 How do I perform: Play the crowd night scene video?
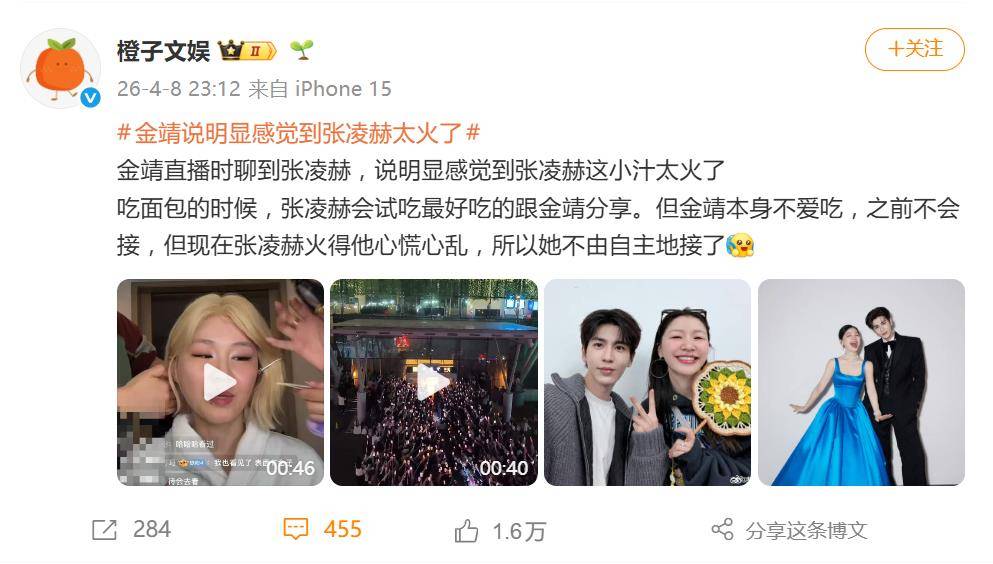[434, 382]
